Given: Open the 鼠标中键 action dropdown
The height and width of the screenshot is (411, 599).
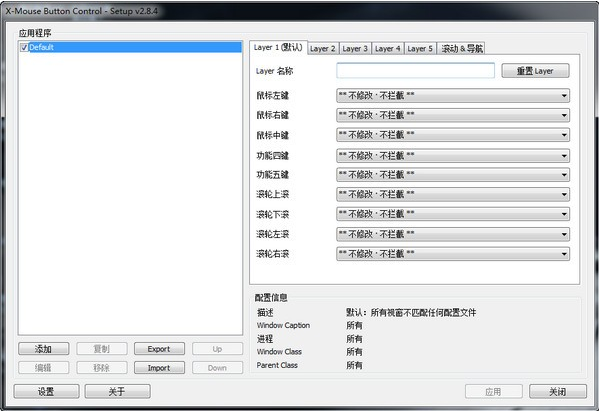Looking at the screenshot, I should pos(453,135).
